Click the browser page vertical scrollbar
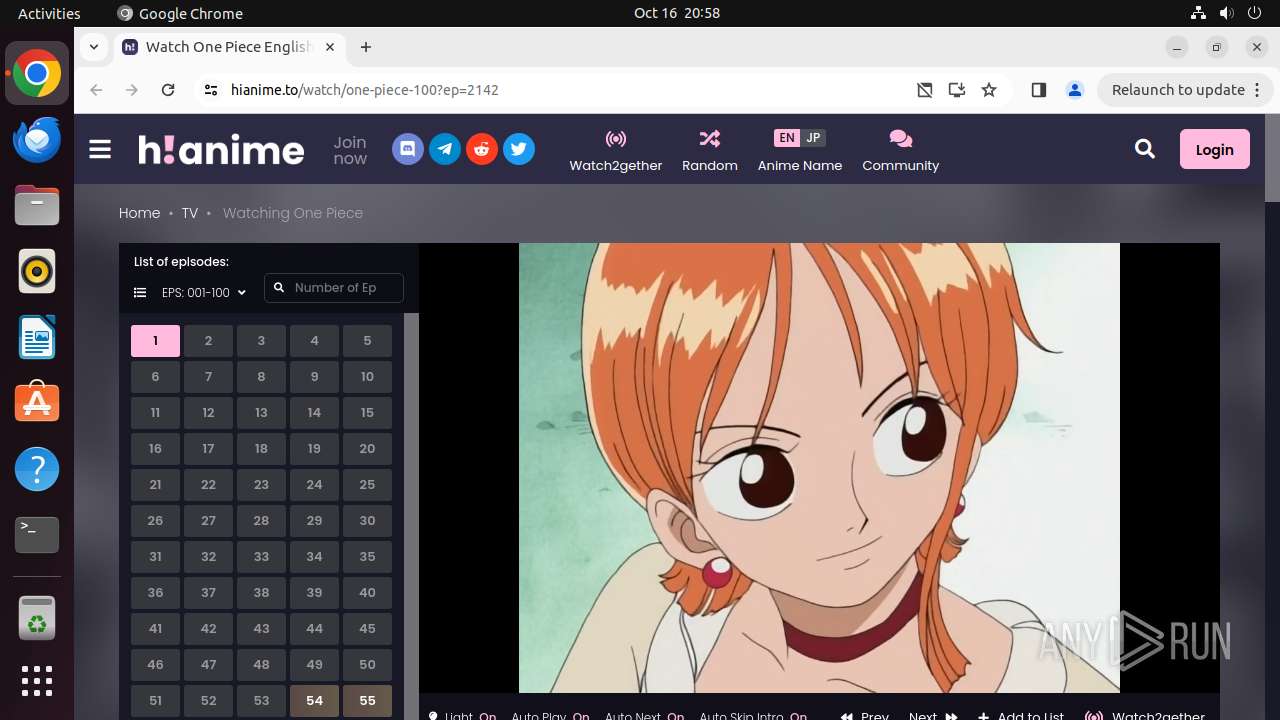Viewport: 1280px width, 720px height. [x=1272, y=158]
